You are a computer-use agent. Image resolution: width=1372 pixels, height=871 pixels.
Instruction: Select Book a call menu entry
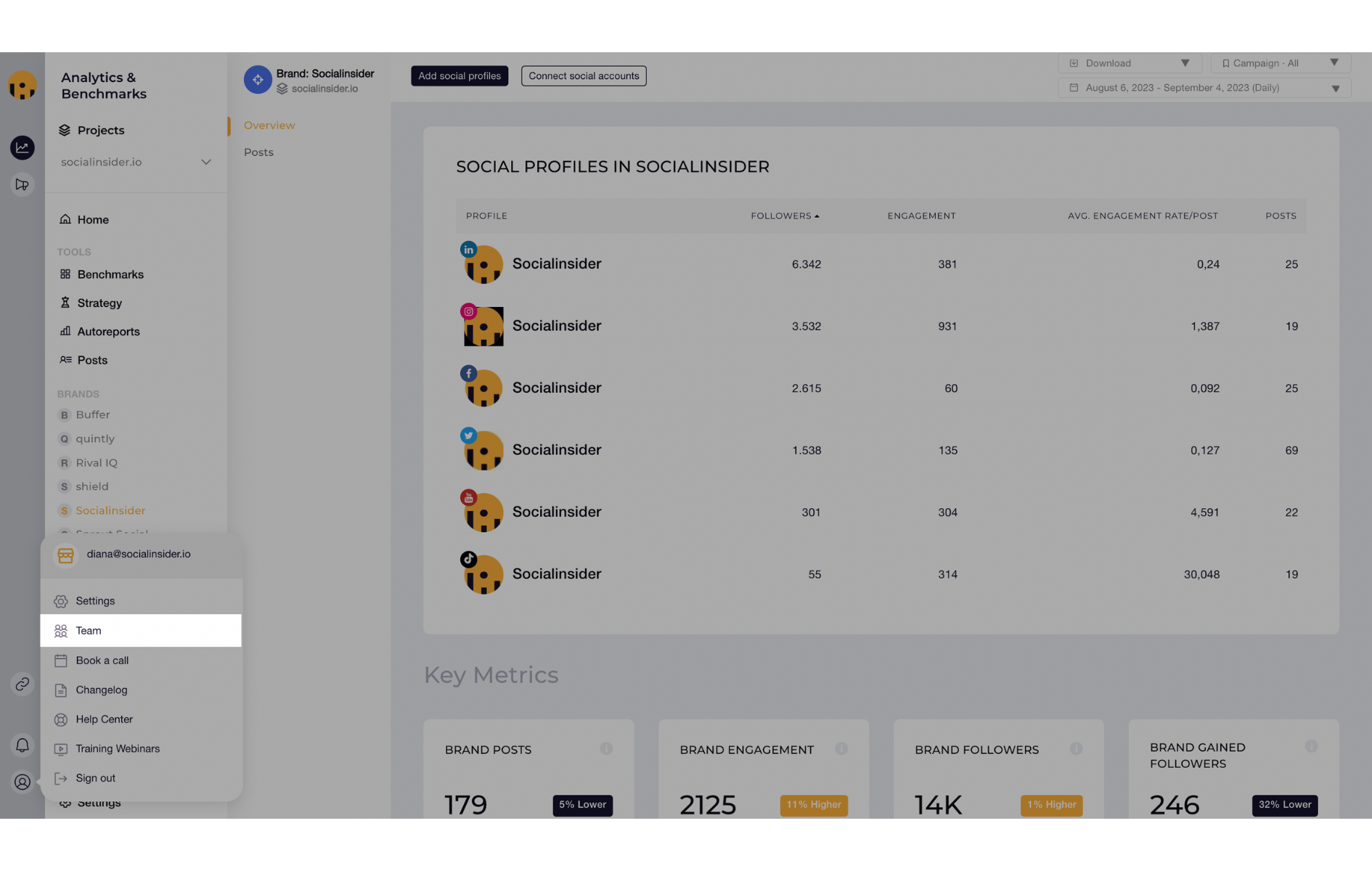click(141, 661)
